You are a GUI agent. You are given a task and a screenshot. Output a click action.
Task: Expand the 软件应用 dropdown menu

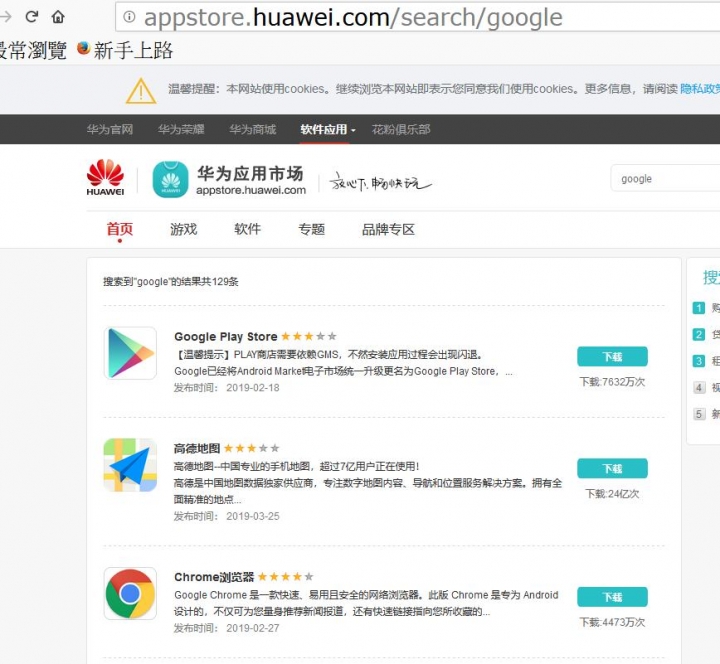[328, 129]
